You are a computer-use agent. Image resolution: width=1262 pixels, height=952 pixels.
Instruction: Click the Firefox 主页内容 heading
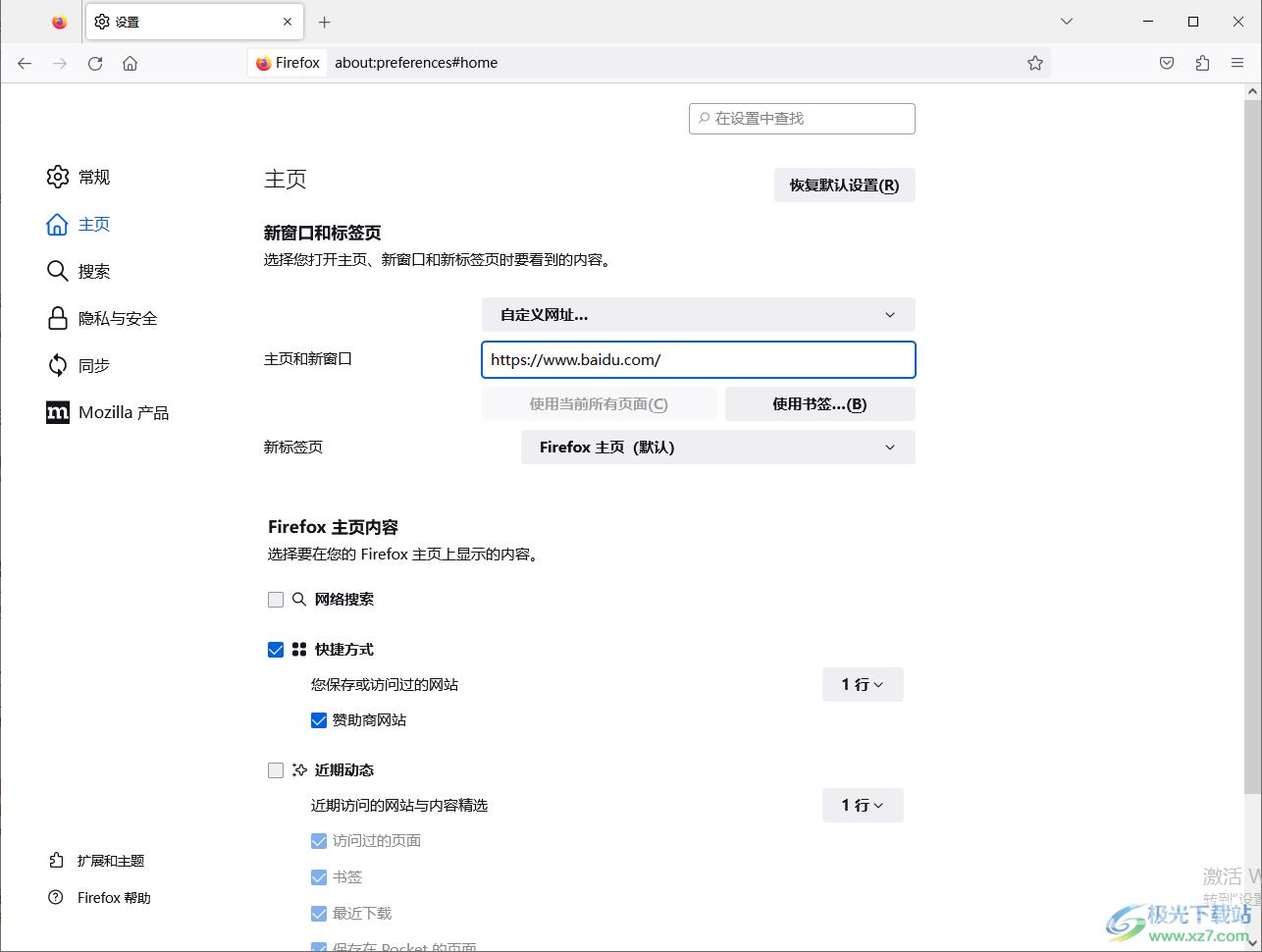[333, 527]
